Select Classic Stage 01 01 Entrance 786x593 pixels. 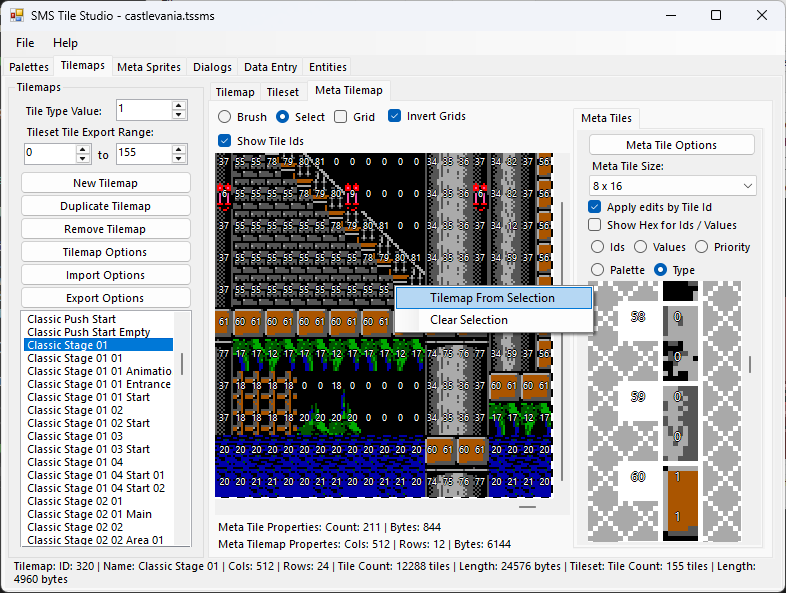pos(98,384)
